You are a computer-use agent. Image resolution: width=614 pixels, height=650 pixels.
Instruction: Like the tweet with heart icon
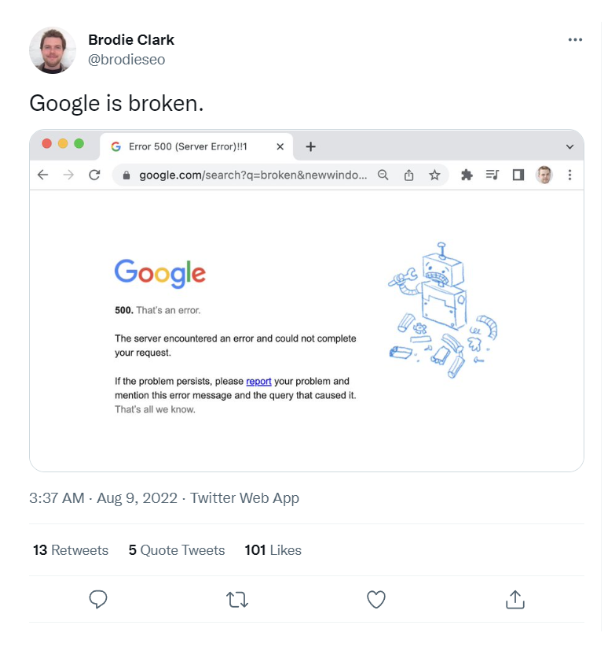pyautogui.click(x=376, y=599)
